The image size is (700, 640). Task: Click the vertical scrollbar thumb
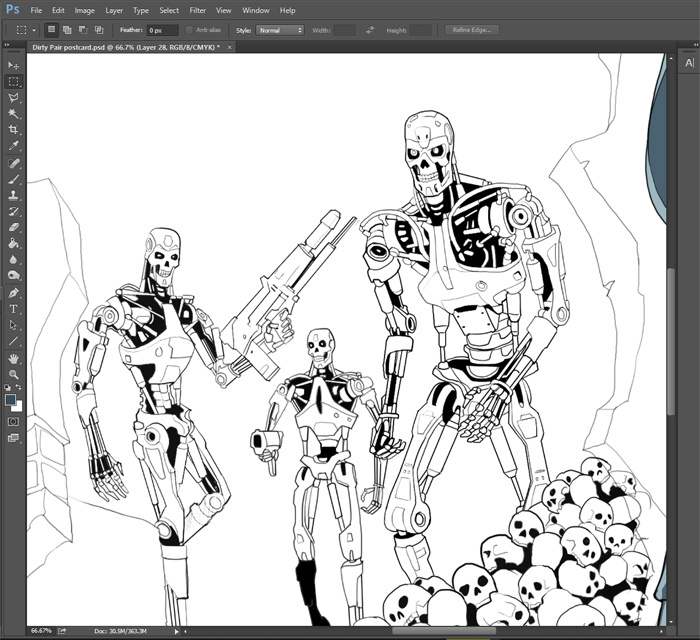(x=671, y=341)
